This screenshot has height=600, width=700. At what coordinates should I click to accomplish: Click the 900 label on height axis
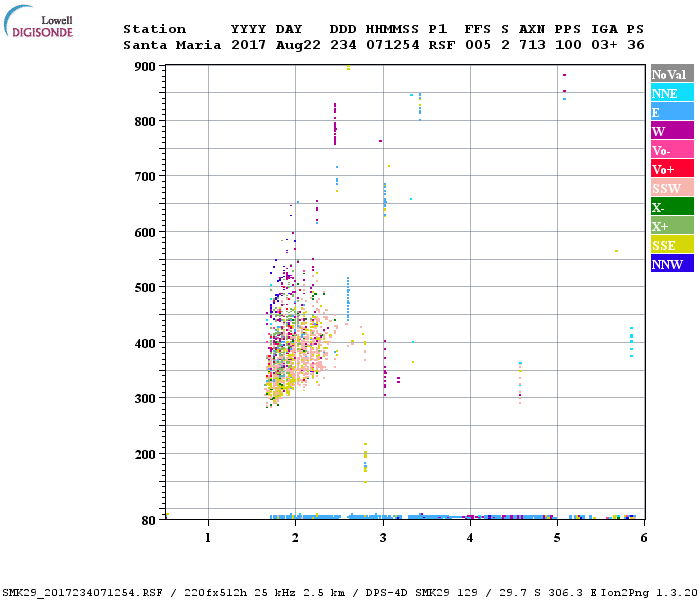click(145, 67)
